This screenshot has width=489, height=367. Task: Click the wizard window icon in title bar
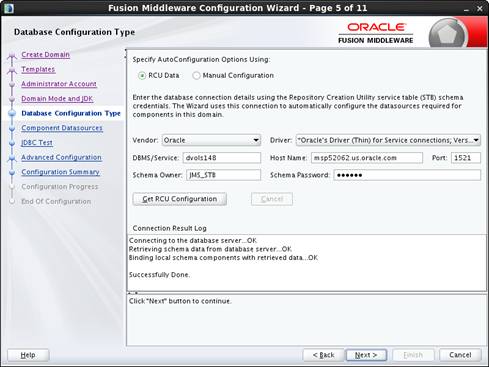click(x=9, y=8)
